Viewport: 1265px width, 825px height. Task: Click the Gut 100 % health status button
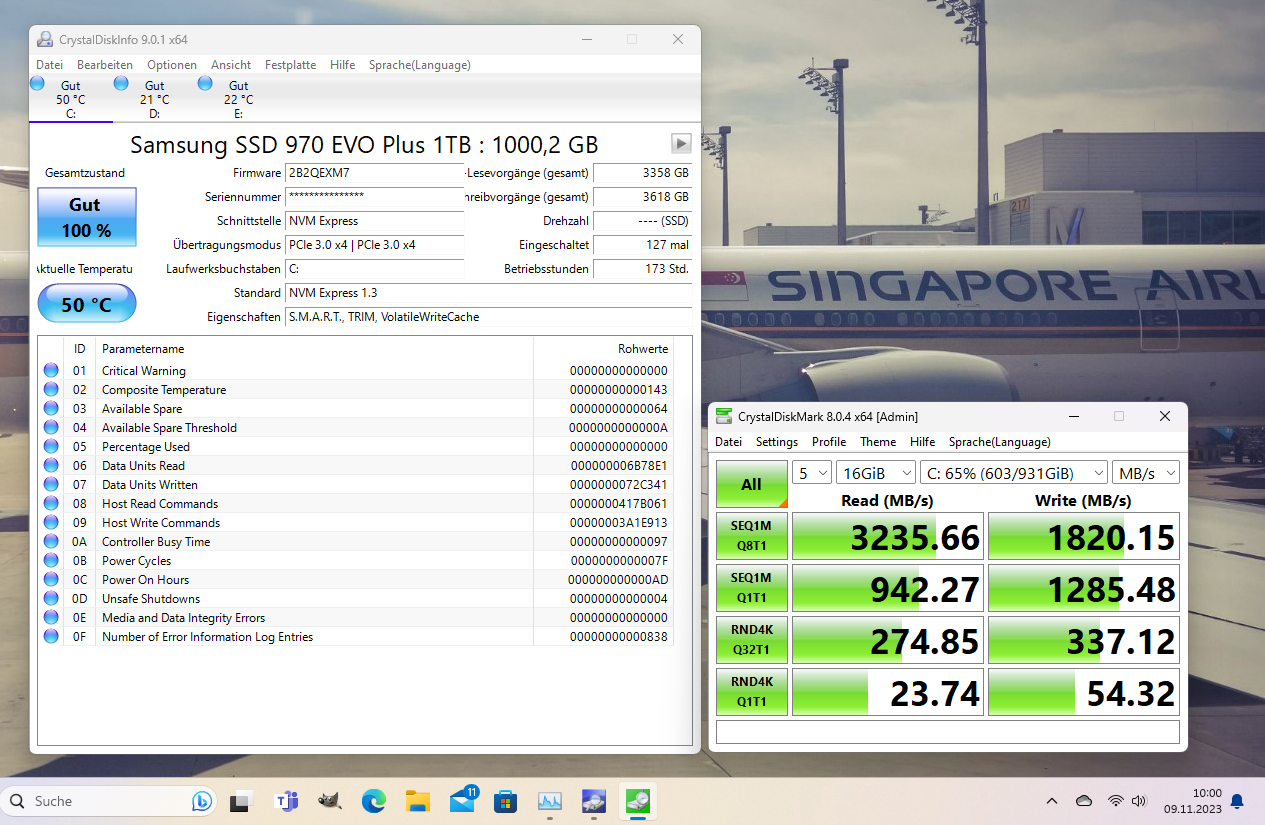click(x=86, y=217)
